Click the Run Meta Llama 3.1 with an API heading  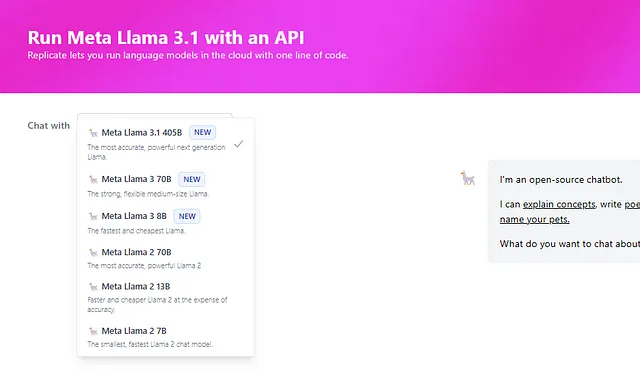click(166, 38)
